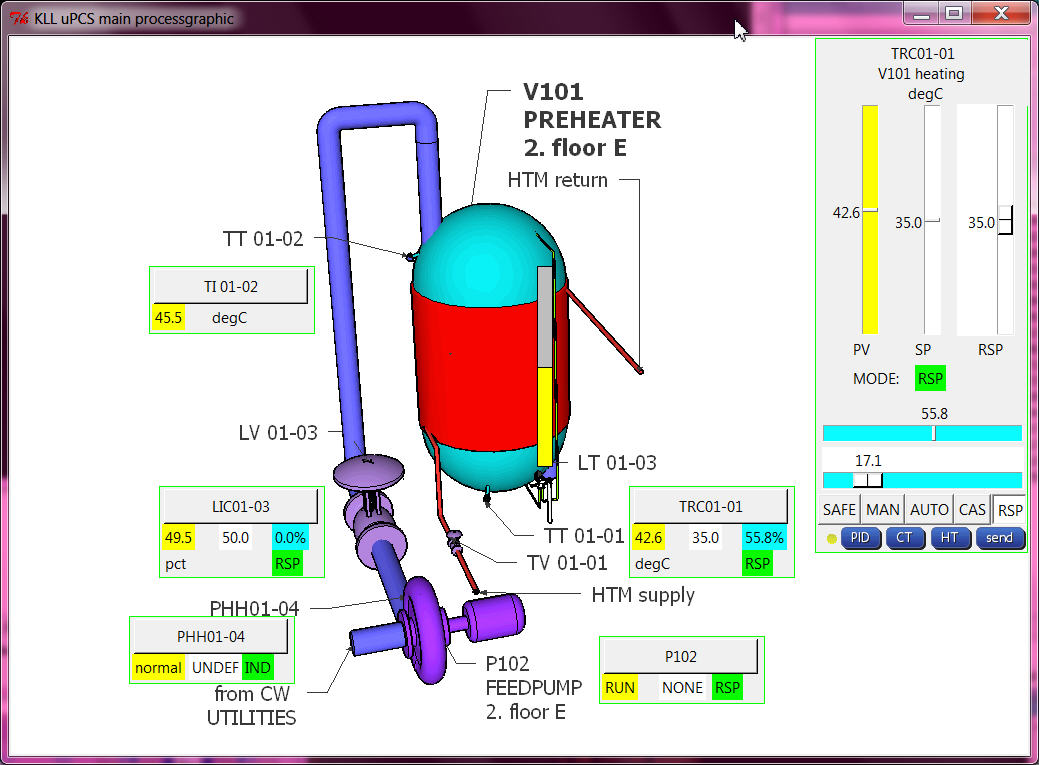1039x765 pixels.
Task: Switch controller to SAFE mode
Action: click(x=839, y=509)
